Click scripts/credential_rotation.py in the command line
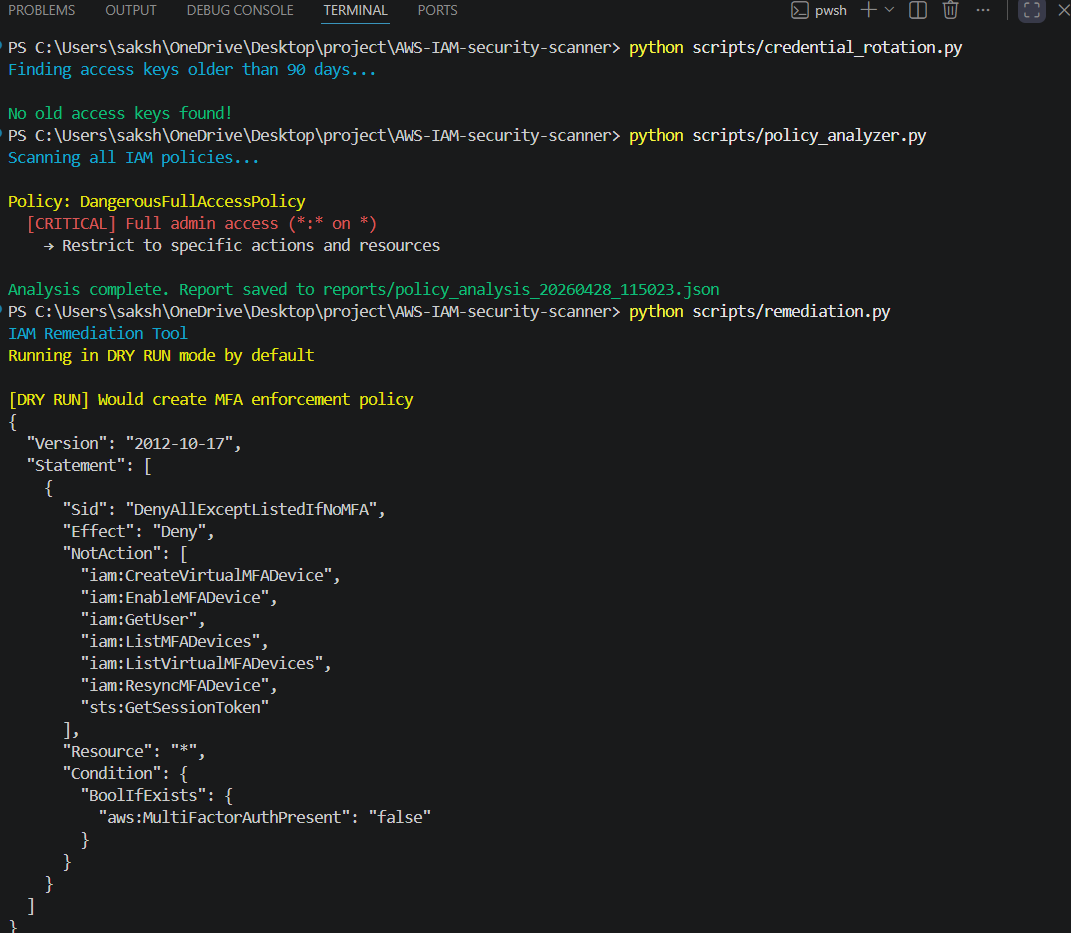Viewport: 1071px width, 933px height. coord(826,48)
